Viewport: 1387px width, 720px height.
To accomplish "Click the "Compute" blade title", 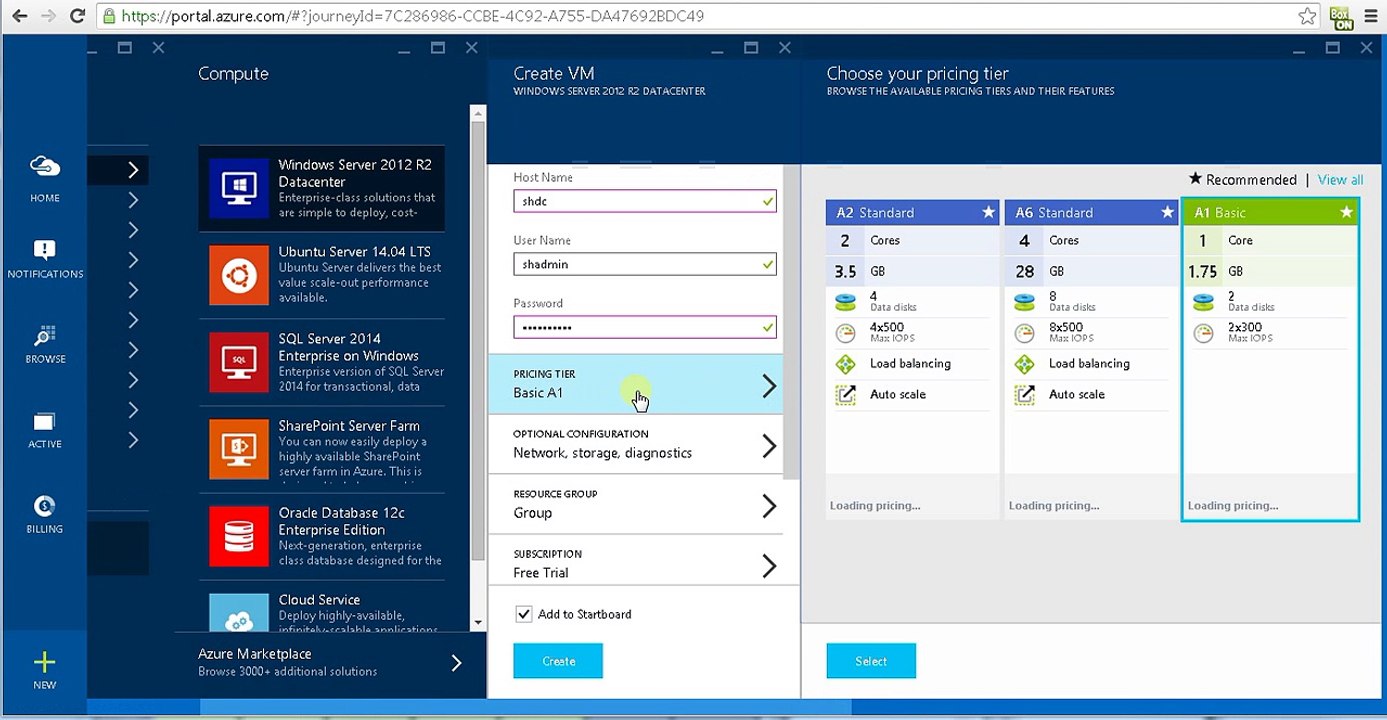I will (x=233, y=73).
